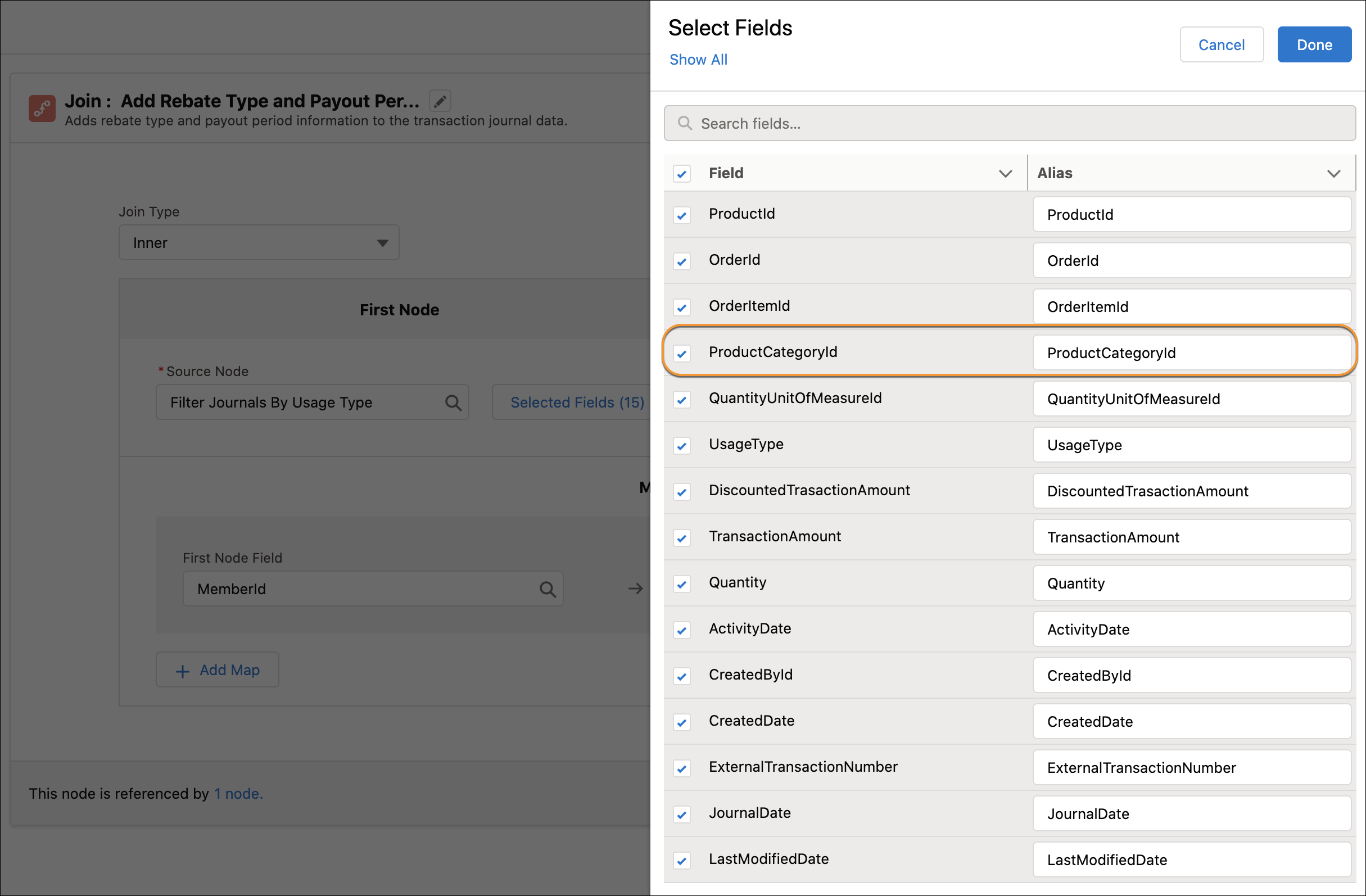The image size is (1366, 896).
Task: Open the 1 node reference link
Action: coord(238,794)
